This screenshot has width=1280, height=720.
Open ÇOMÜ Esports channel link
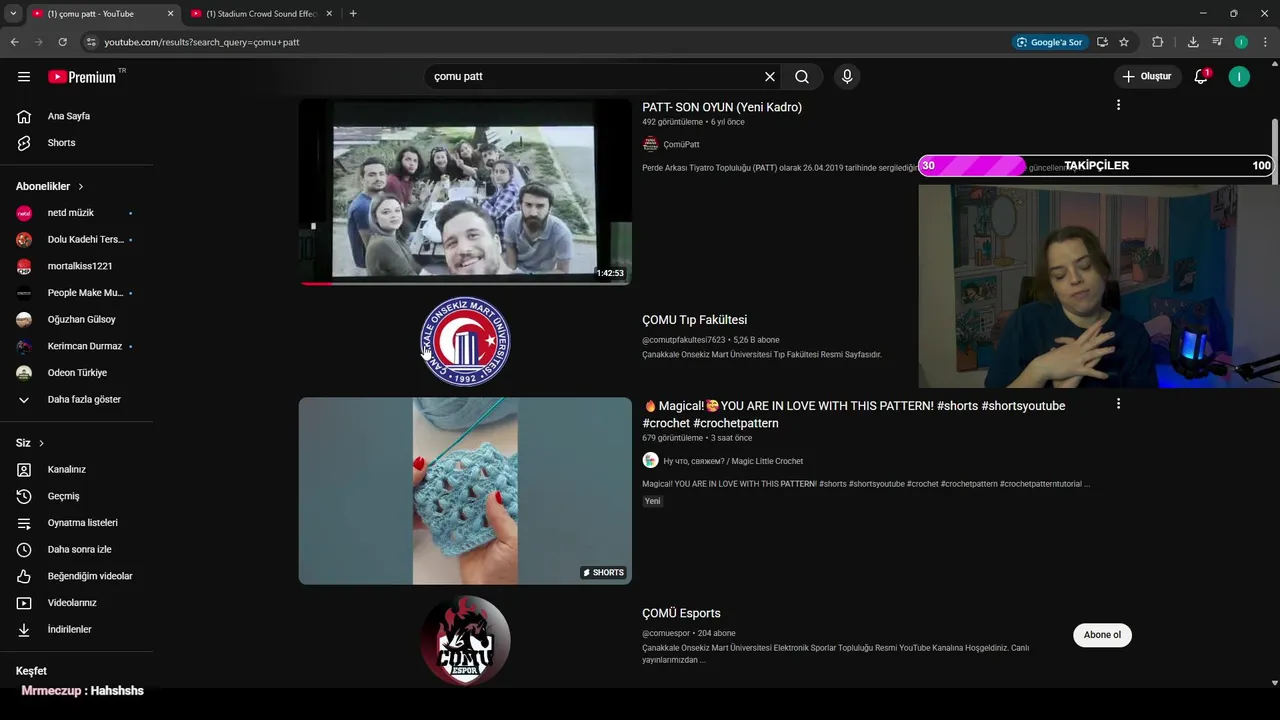click(681, 613)
